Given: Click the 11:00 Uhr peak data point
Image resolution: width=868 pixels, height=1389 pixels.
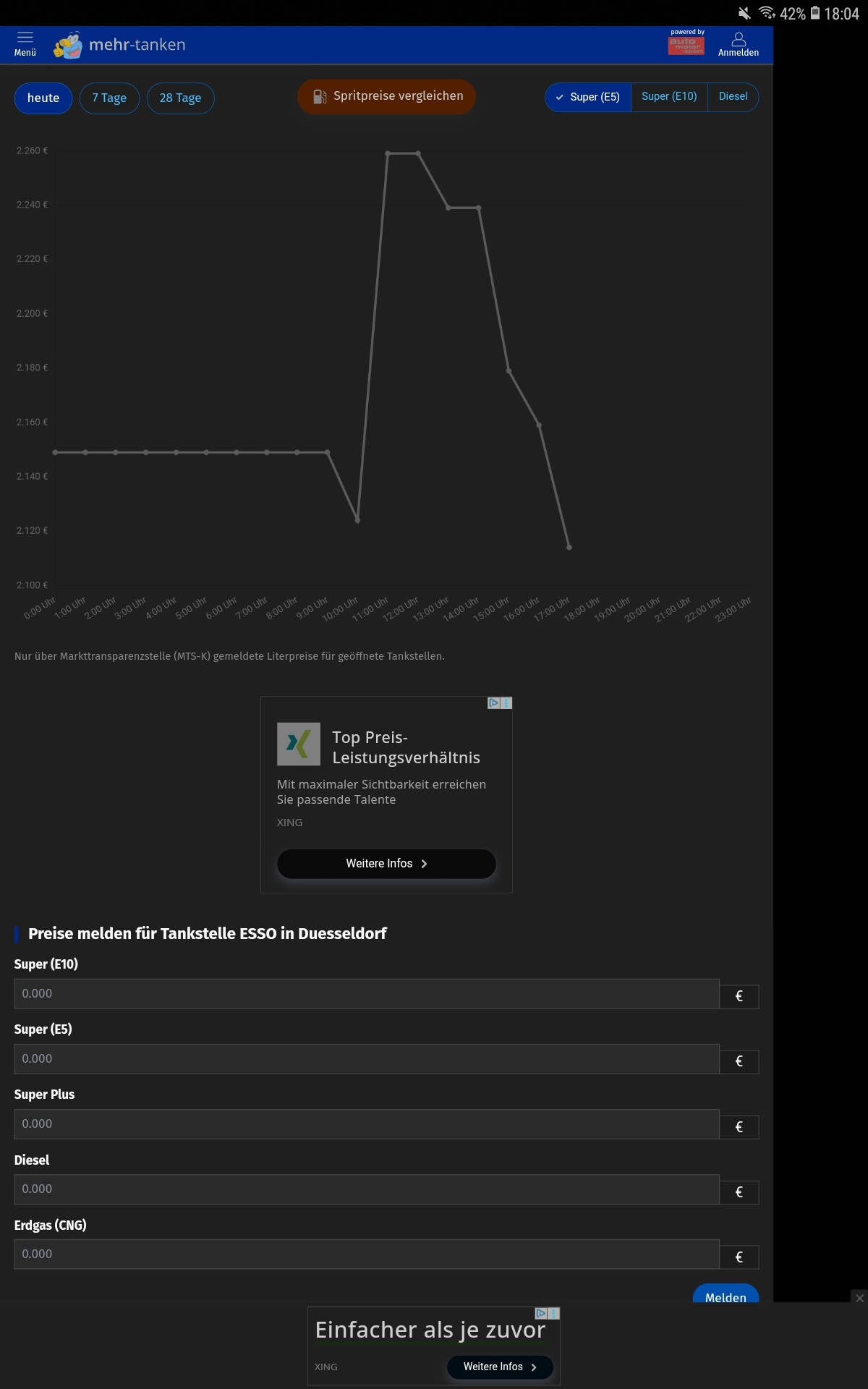Looking at the screenshot, I should click(x=388, y=153).
